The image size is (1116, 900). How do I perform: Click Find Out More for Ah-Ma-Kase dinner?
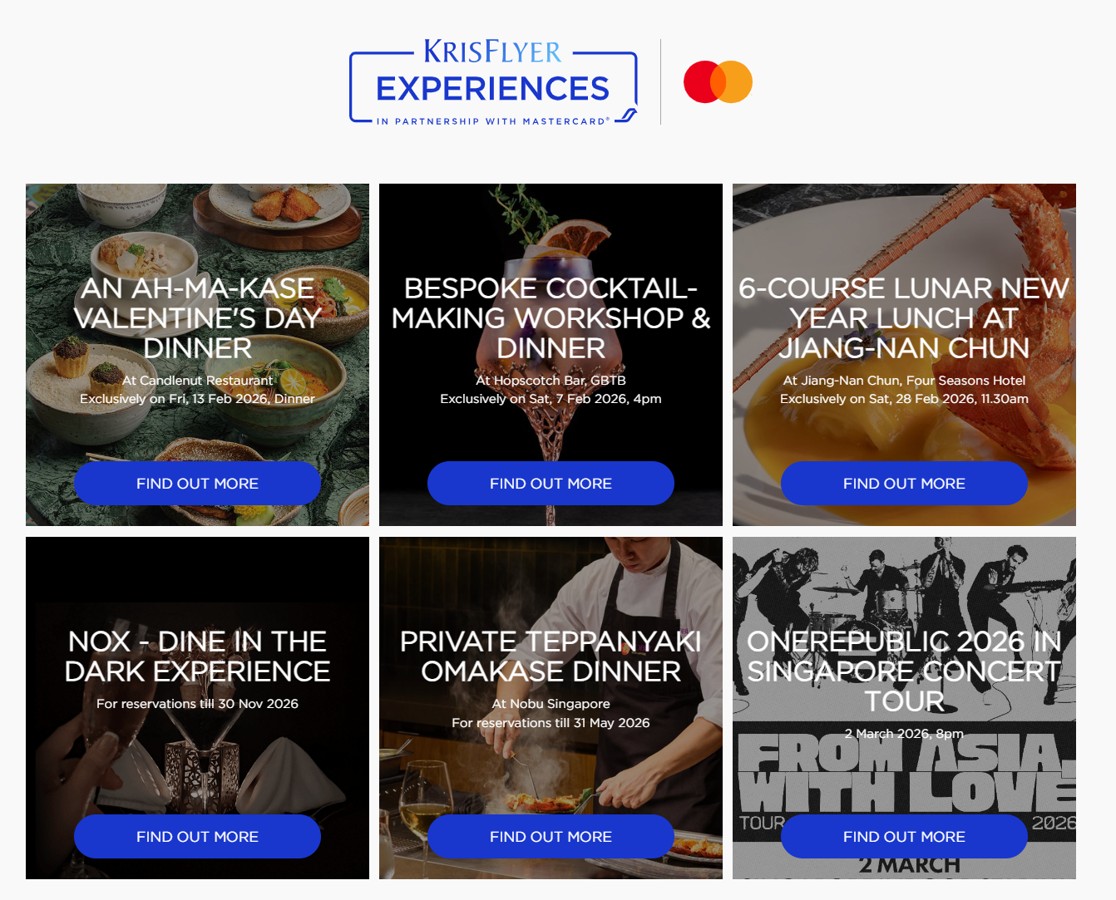coord(197,483)
